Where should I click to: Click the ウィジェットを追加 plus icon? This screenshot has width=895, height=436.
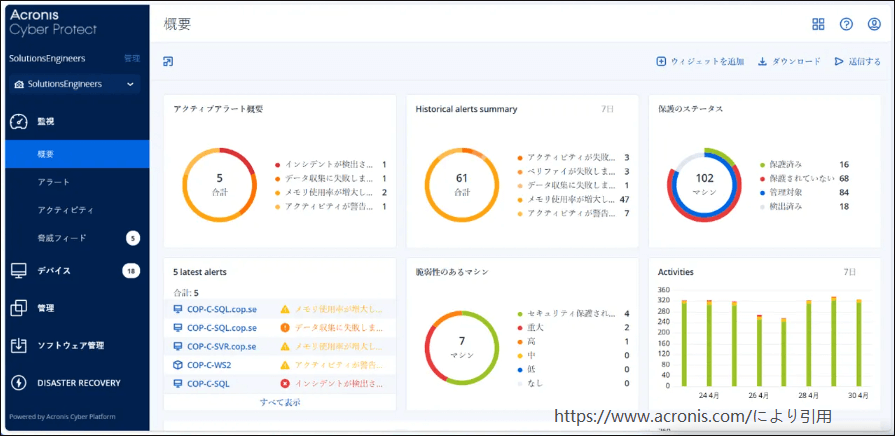pos(661,62)
